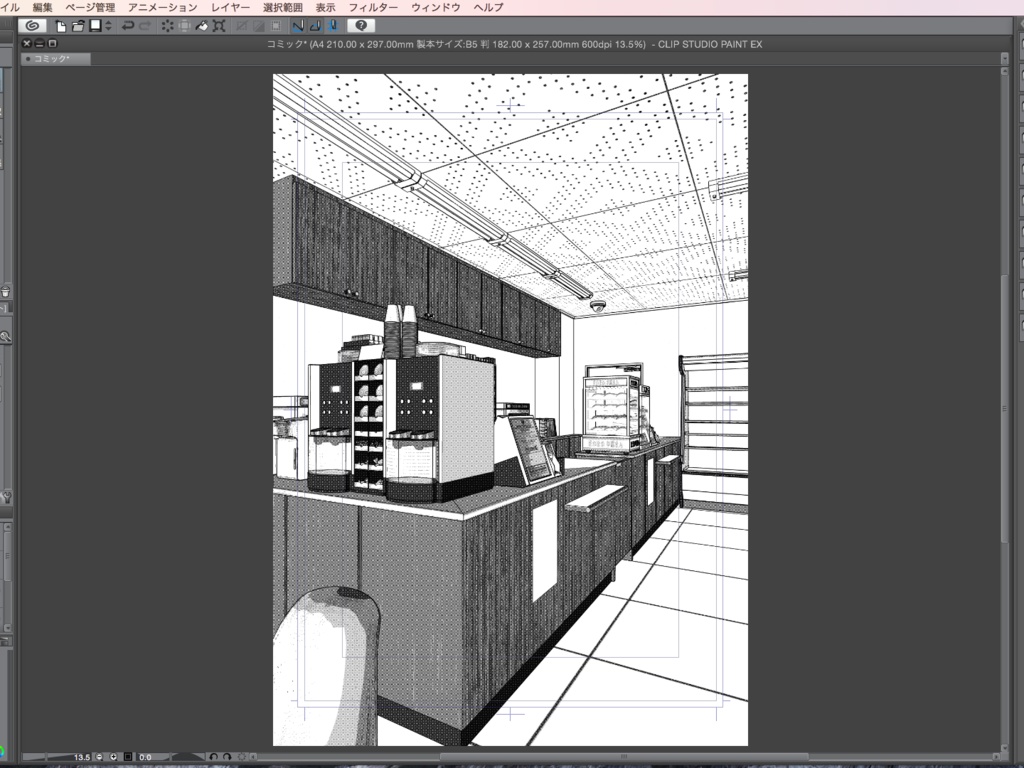Fit canvas to screen icon in status bar
The height and width of the screenshot is (768, 1024).
click(128, 757)
